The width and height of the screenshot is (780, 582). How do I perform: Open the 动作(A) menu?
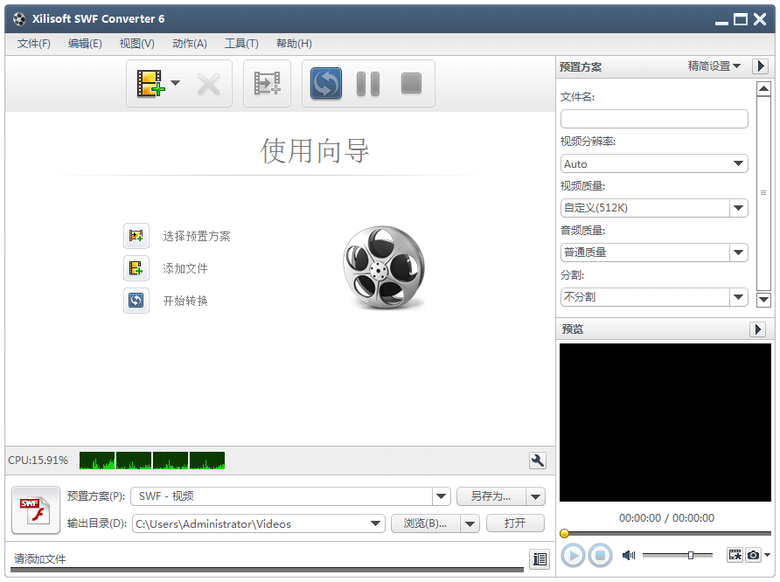190,44
